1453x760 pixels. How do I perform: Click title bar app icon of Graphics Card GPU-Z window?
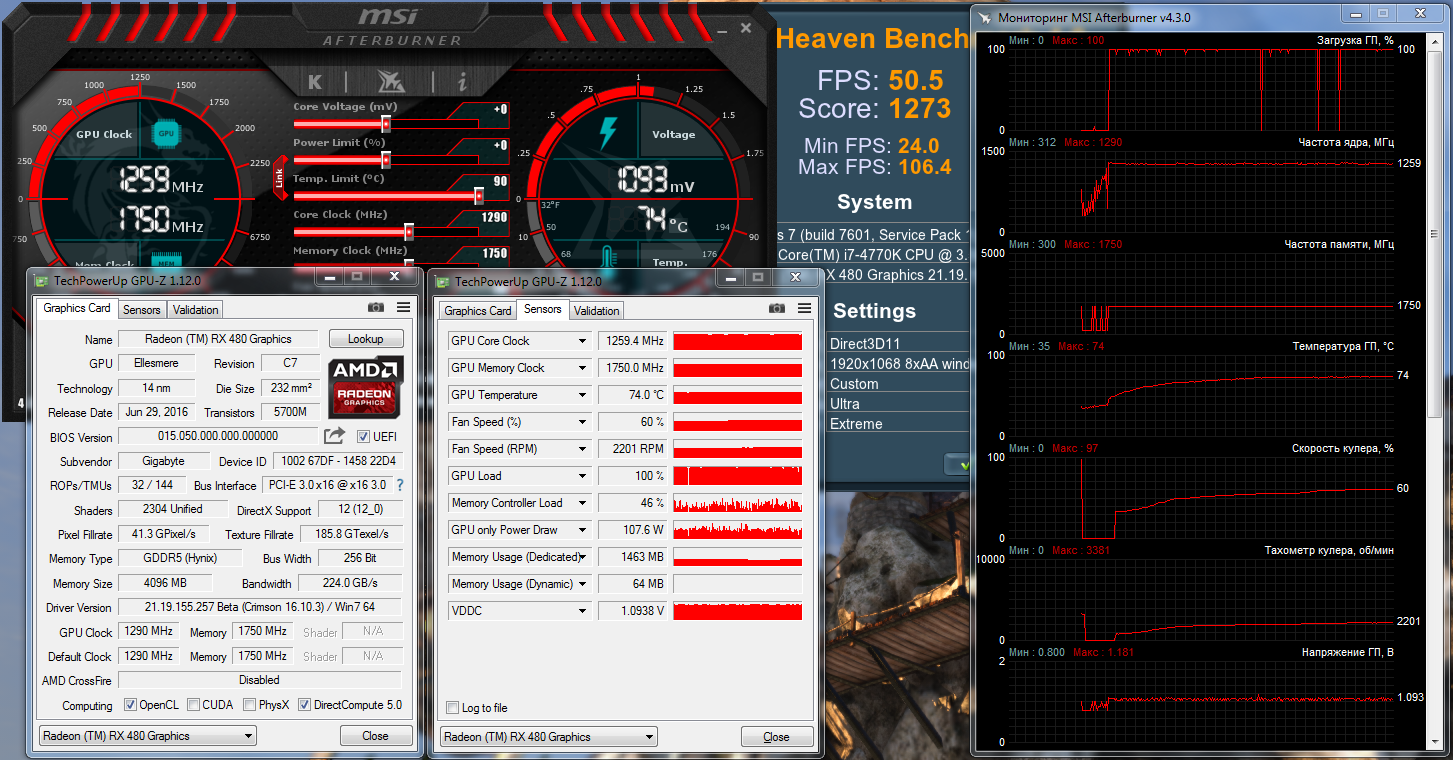pos(39,281)
